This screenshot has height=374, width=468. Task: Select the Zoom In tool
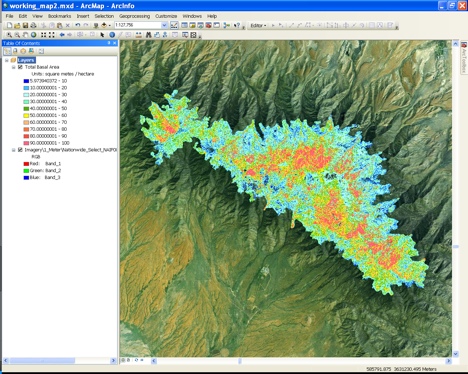tap(9, 35)
